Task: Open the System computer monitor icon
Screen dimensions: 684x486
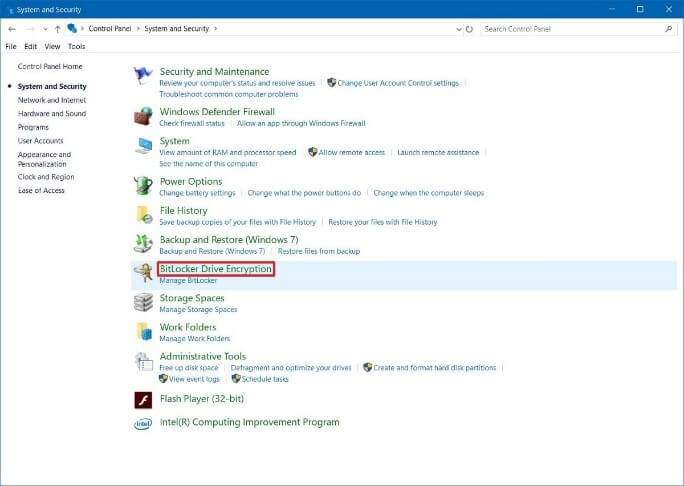Action: [143, 146]
